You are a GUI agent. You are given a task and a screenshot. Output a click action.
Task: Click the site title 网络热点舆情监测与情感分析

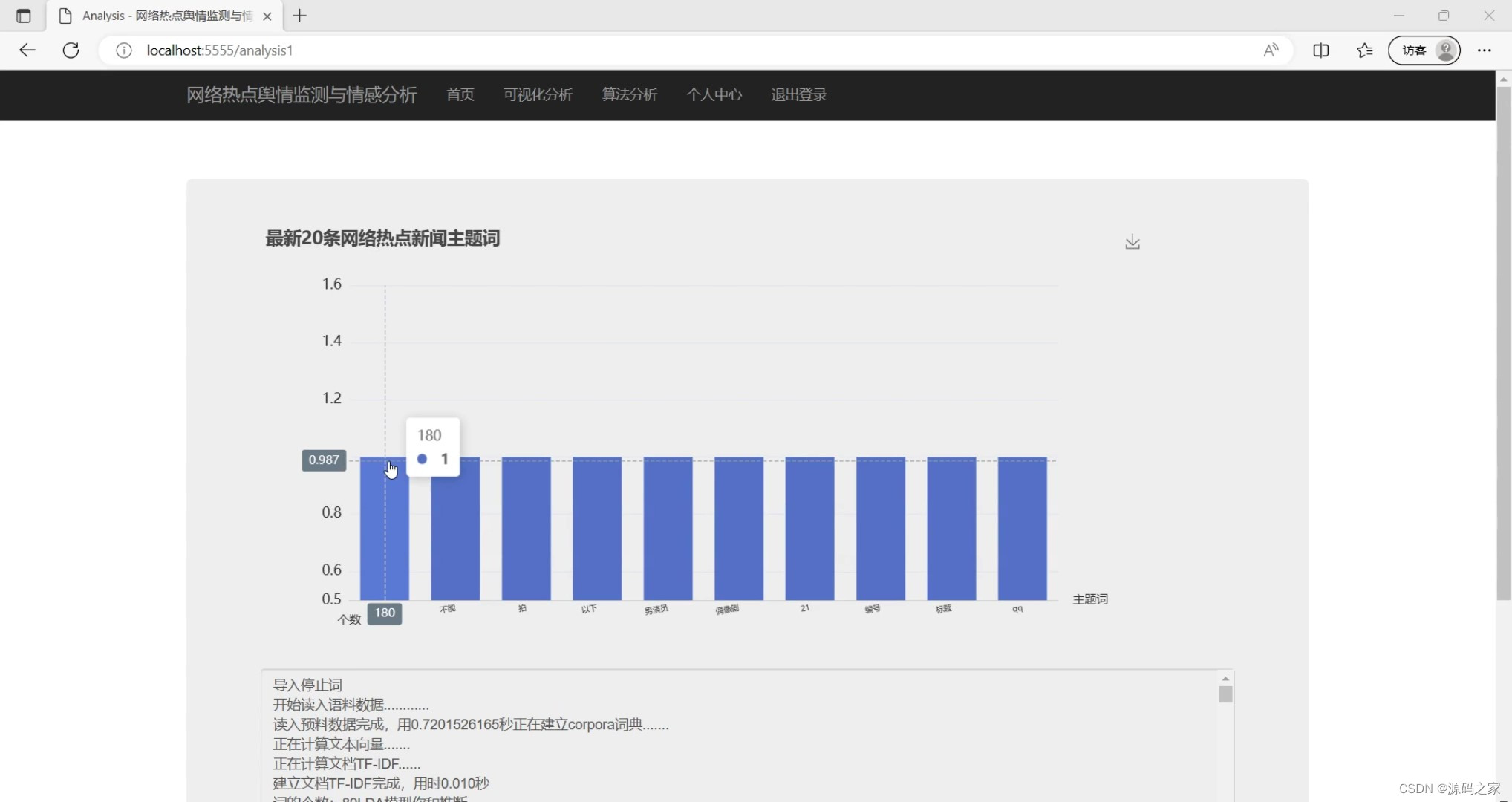click(x=302, y=94)
